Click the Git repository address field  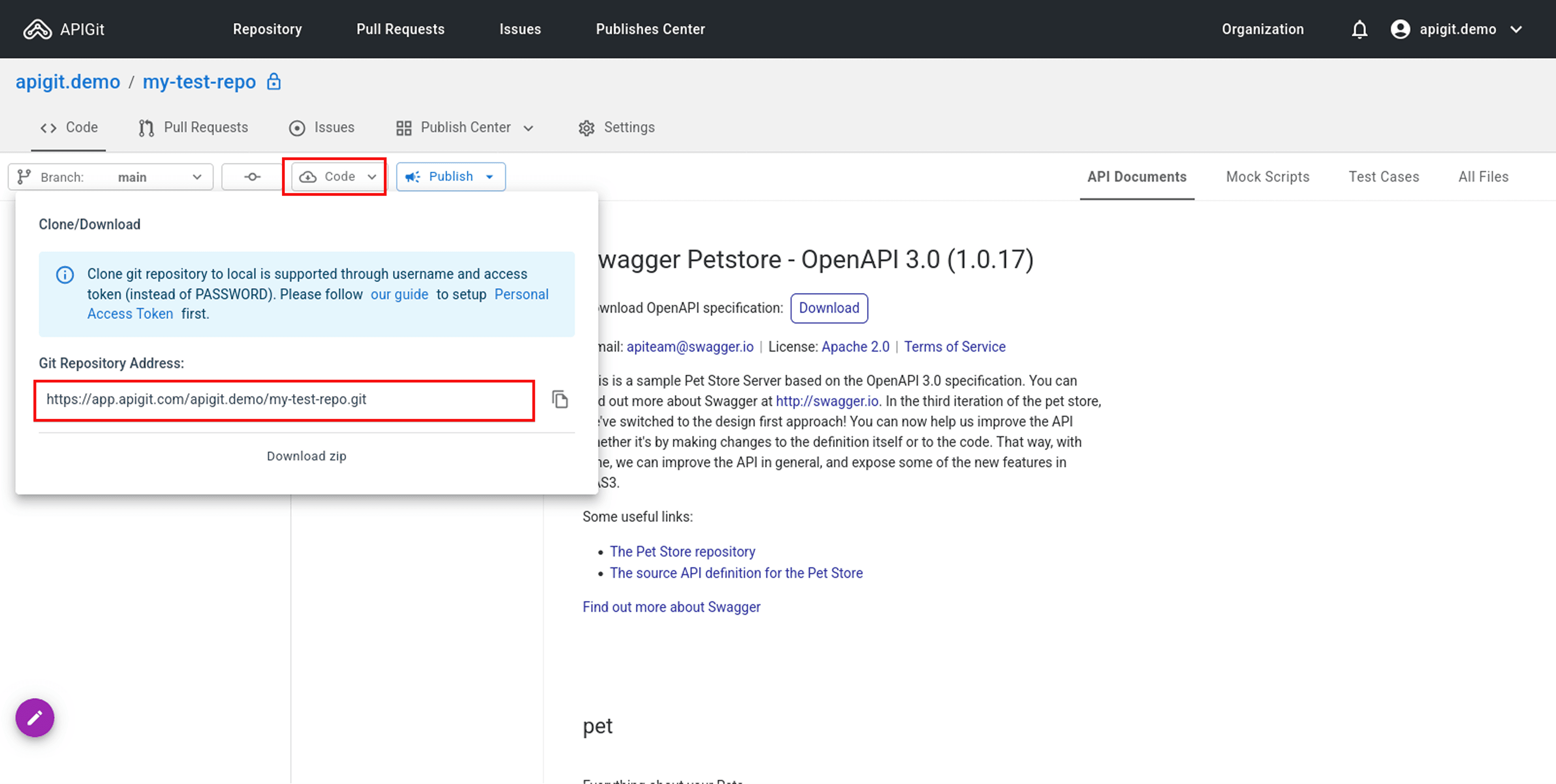click(284, 399)
